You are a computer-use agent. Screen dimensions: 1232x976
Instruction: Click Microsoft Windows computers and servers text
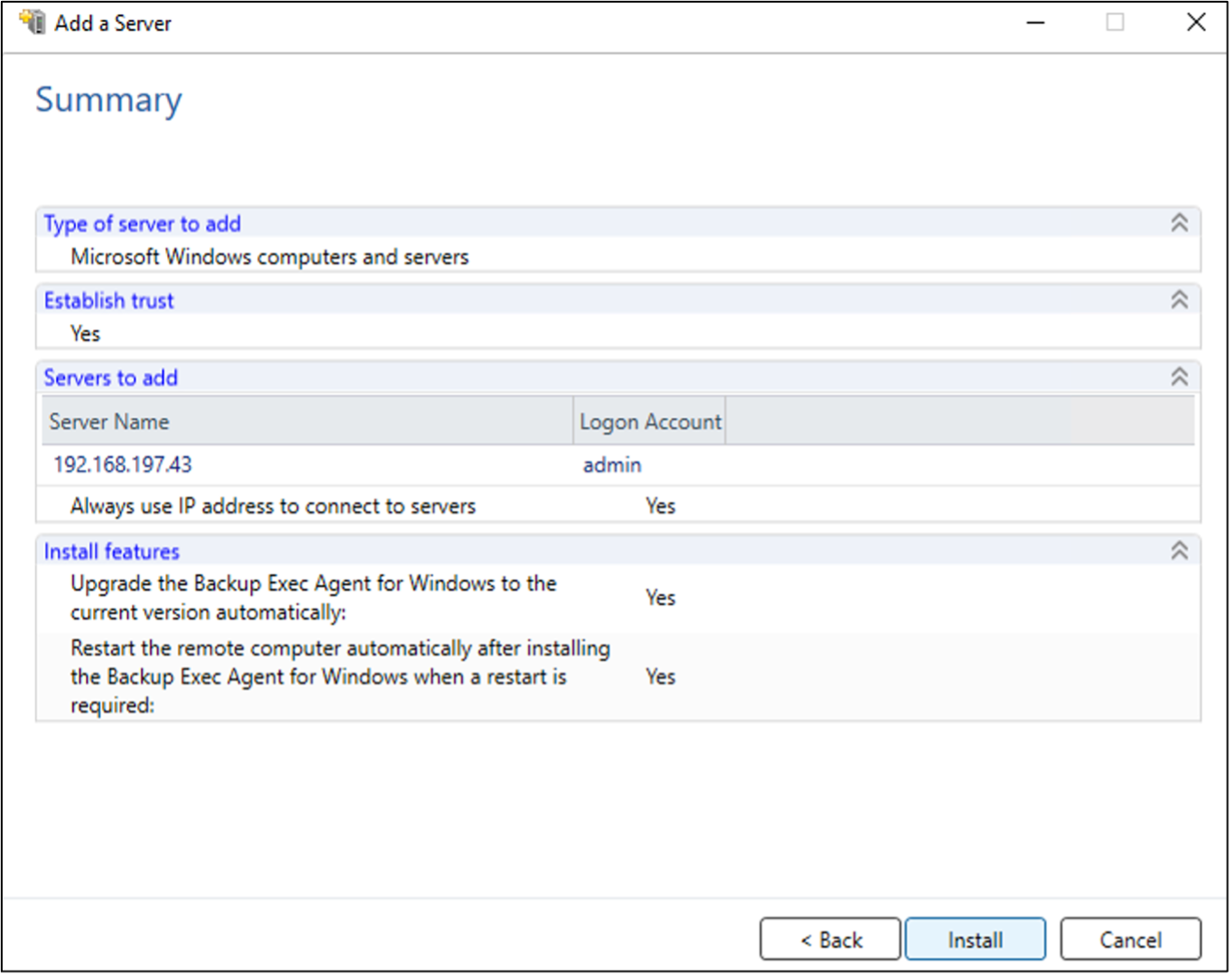pyautogui.click(x=270, y=257)
